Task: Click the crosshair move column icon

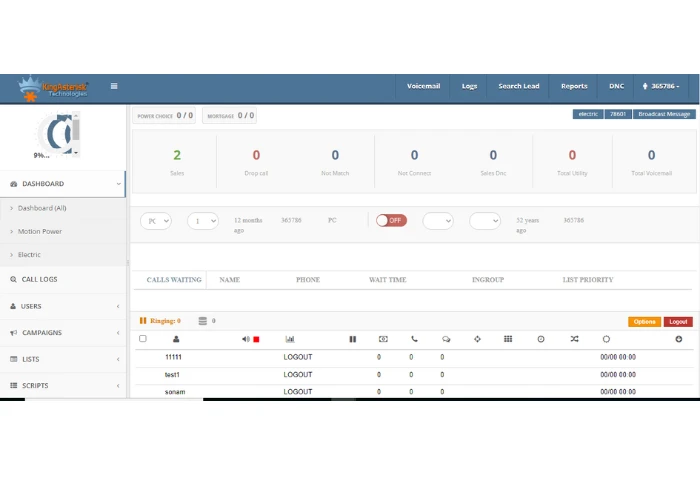Action: pos(477,339)
